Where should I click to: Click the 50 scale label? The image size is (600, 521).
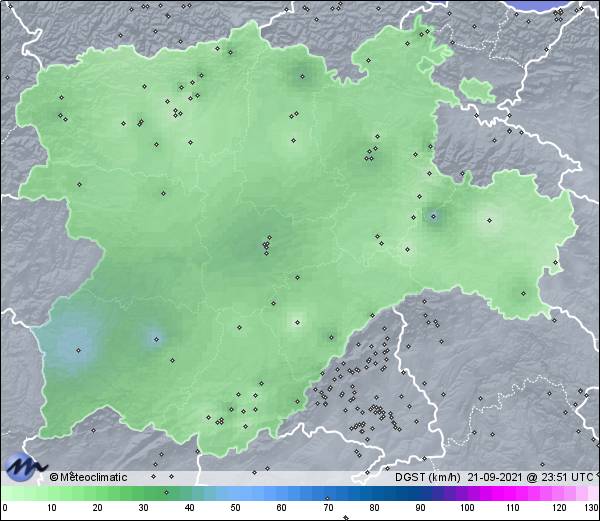pos(235,508)
